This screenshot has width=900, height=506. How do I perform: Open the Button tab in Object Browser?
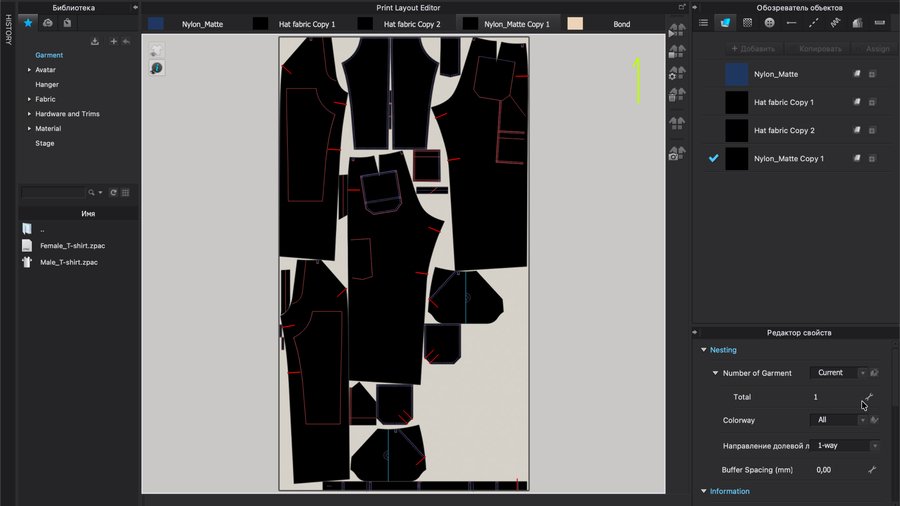pos(769,22)
